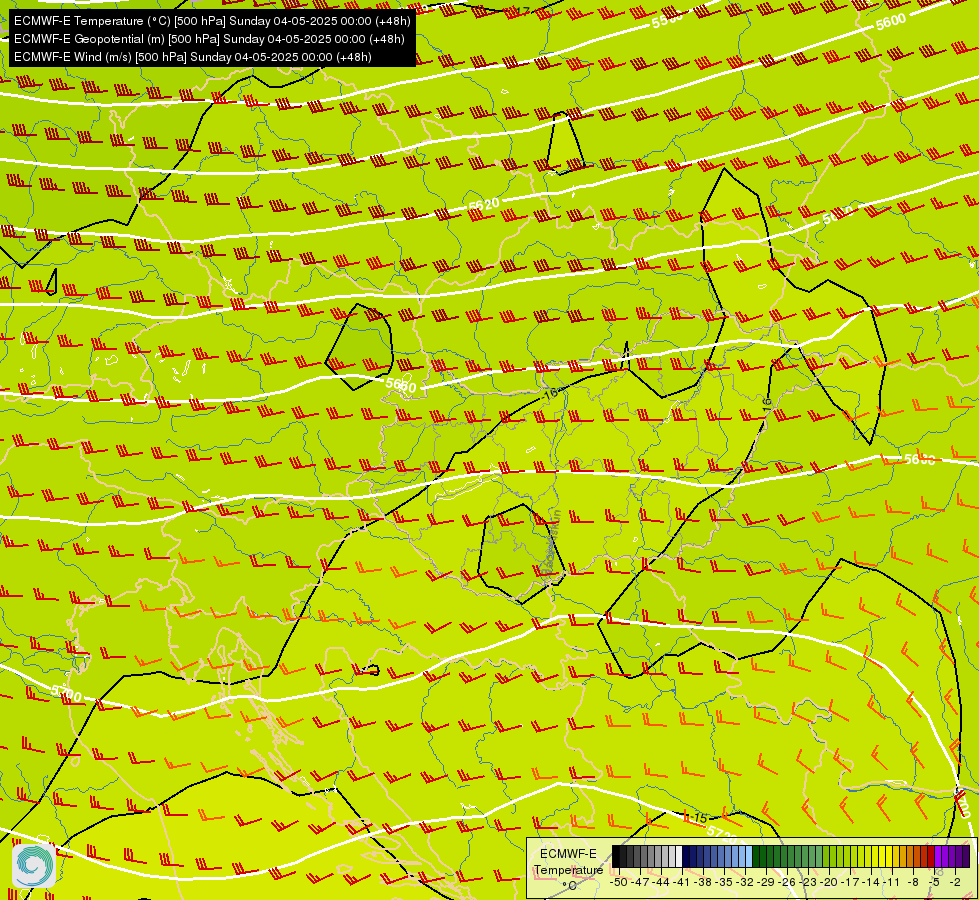Click the ECMWF-E Temperature °C legend title
The image size is (979, 900).
[x=568, y=869]
